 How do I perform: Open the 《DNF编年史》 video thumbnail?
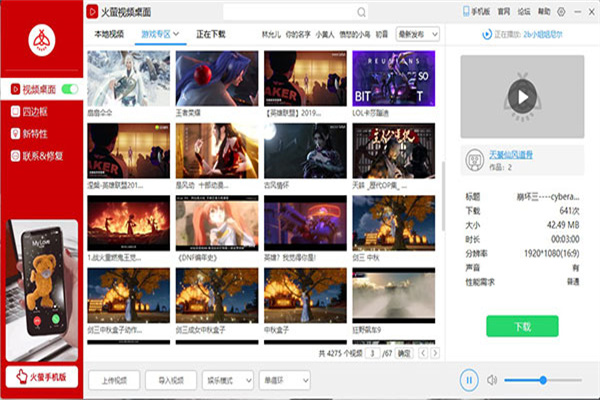point(217,223)
